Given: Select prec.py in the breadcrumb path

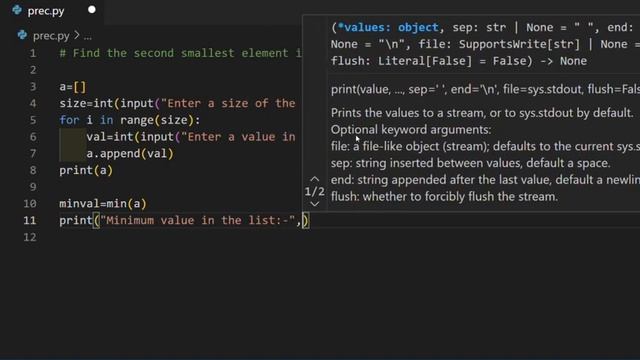Looking at the screenshot, I should [51, 36].
